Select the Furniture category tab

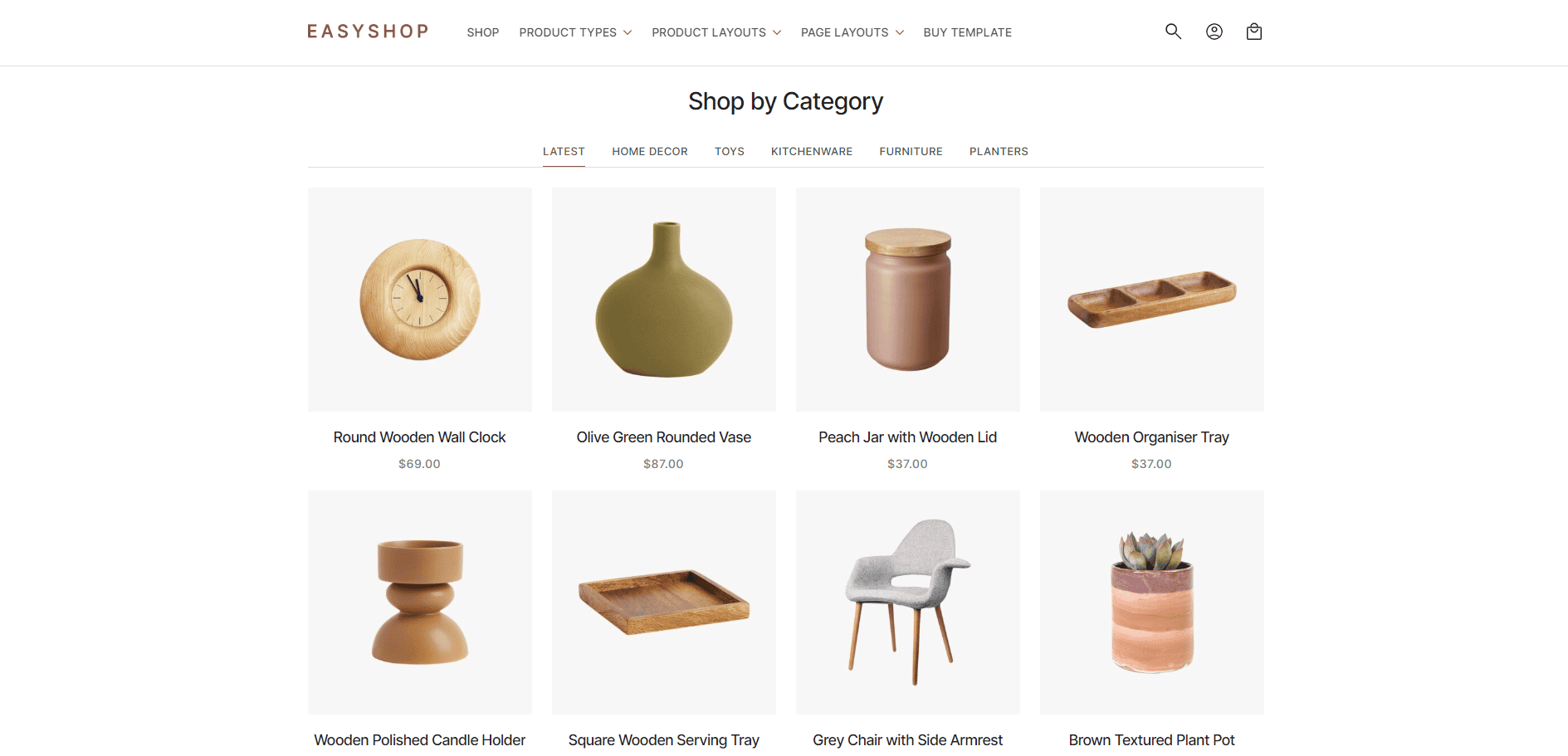point(911,151)
